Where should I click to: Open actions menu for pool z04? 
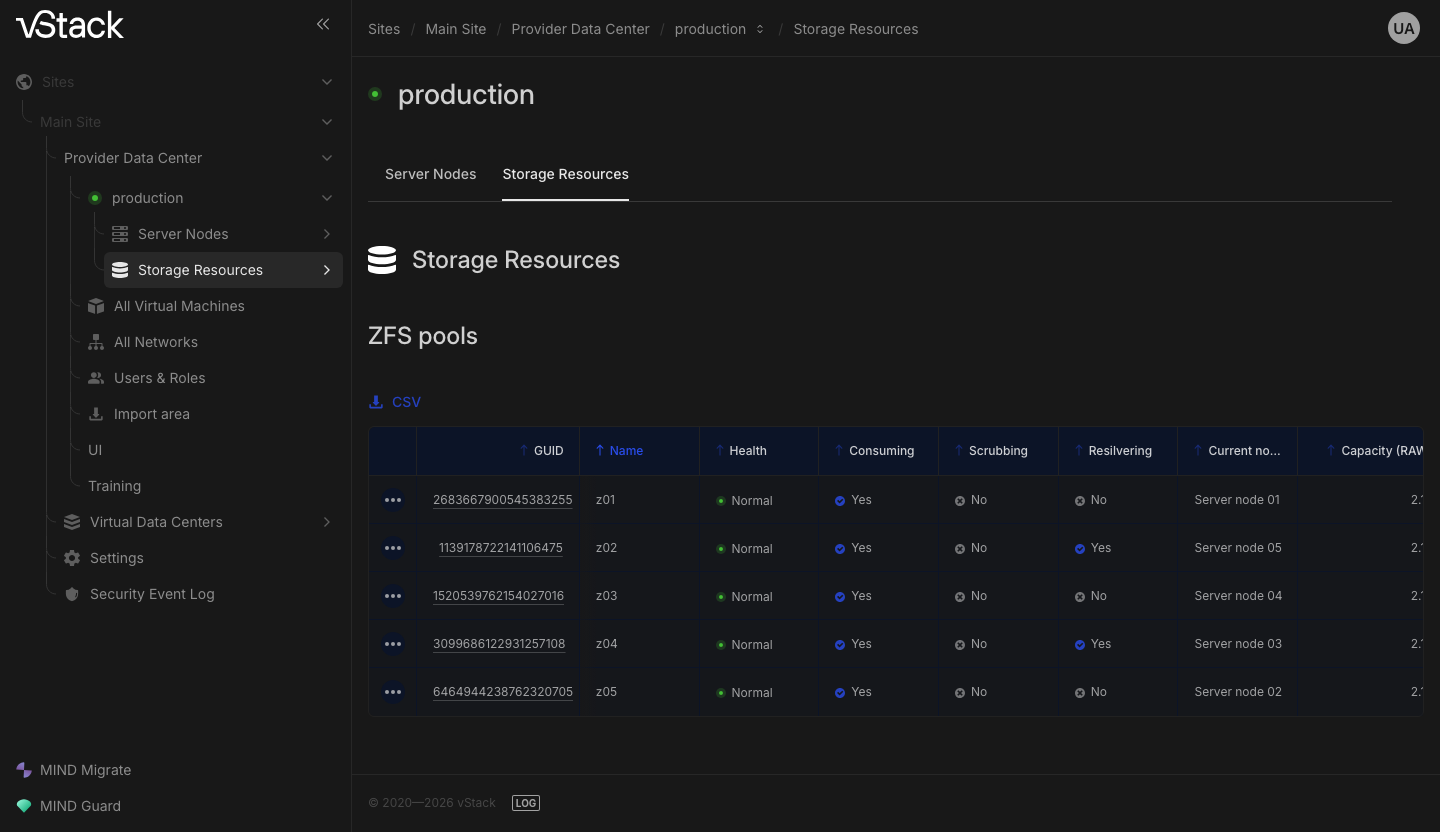pyautogui.click(x=393, y=644)
